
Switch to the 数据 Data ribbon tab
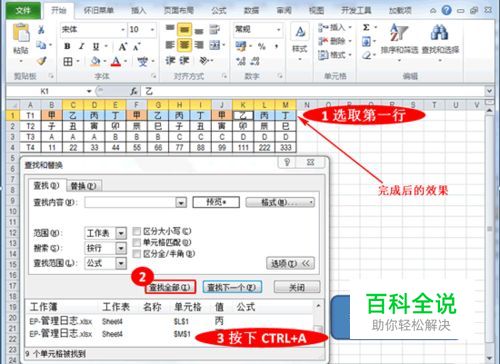coord(251,11)
